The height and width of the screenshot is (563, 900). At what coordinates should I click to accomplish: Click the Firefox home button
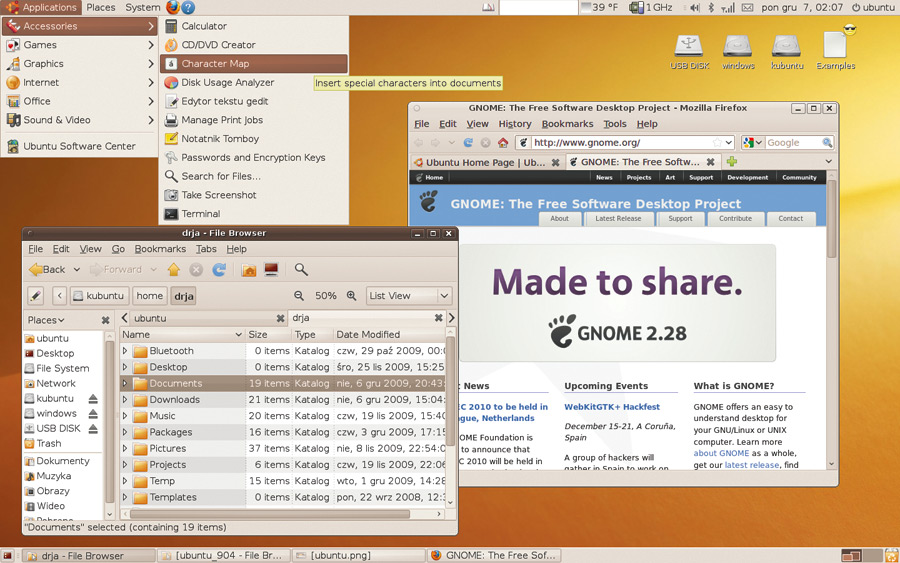(x=504, y=143)
